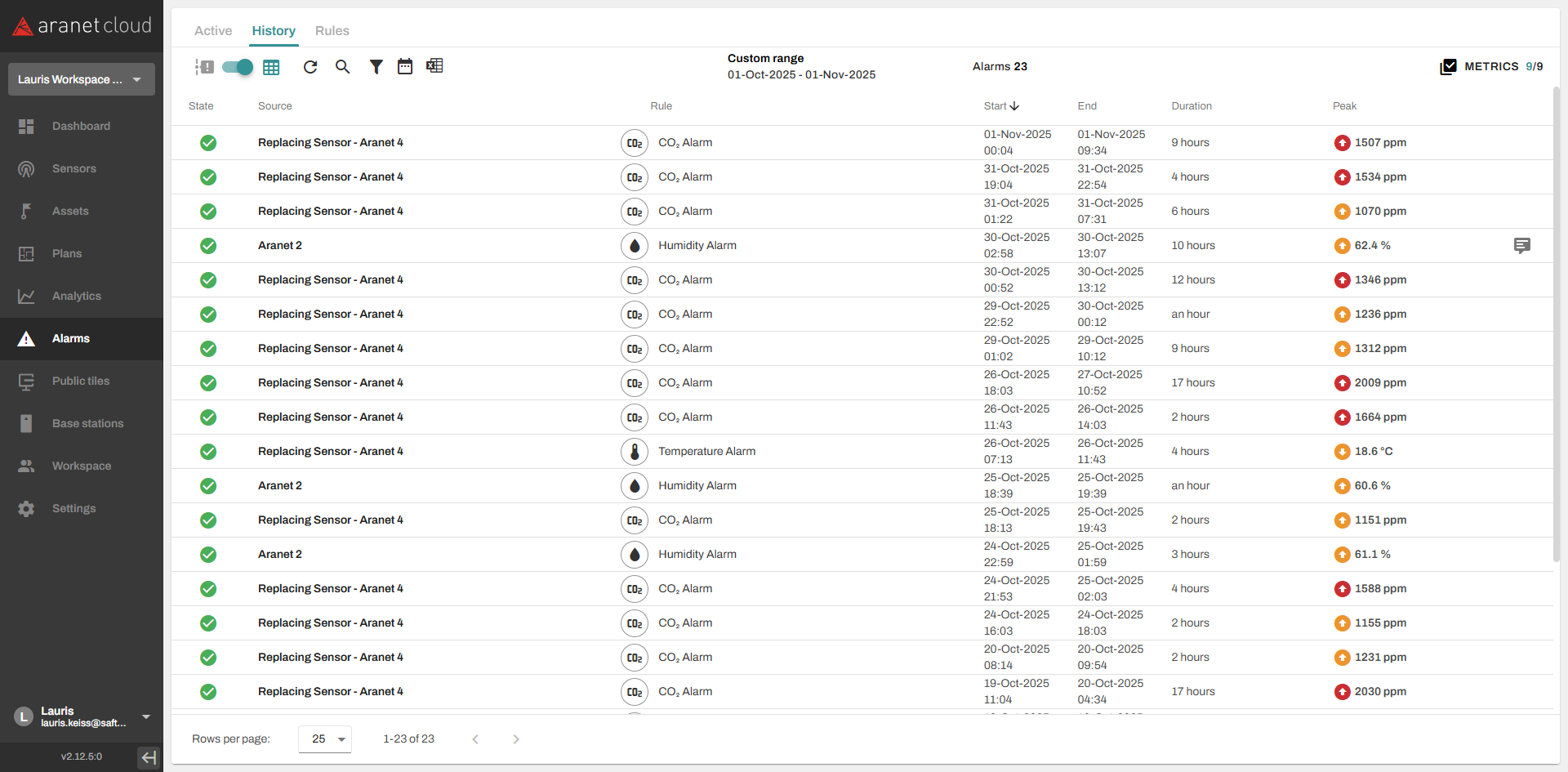Select the timeline view icon

204,67
